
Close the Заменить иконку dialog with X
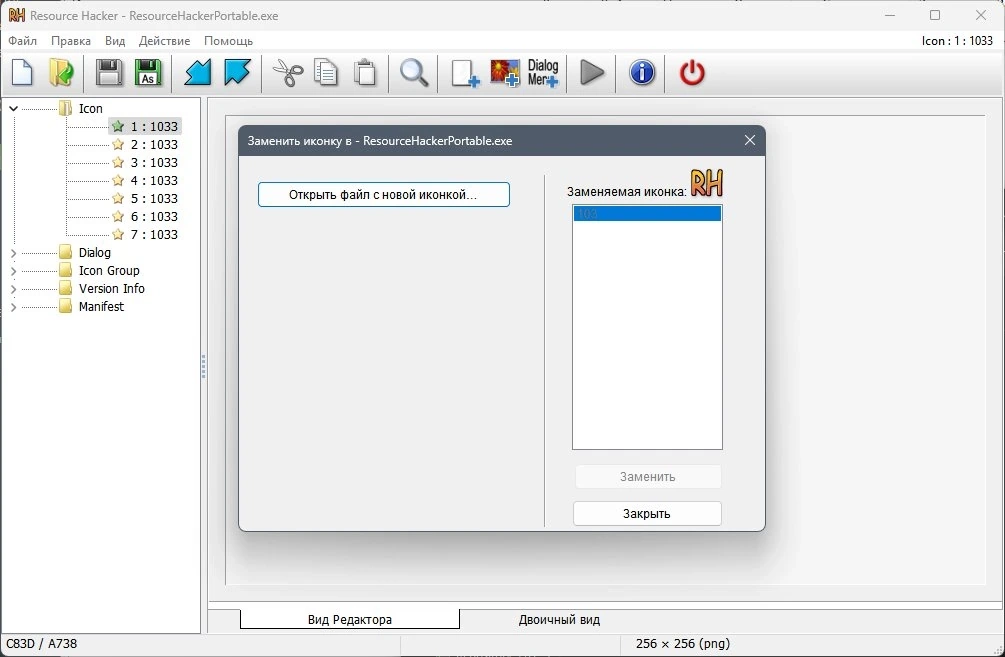point(749,140)
